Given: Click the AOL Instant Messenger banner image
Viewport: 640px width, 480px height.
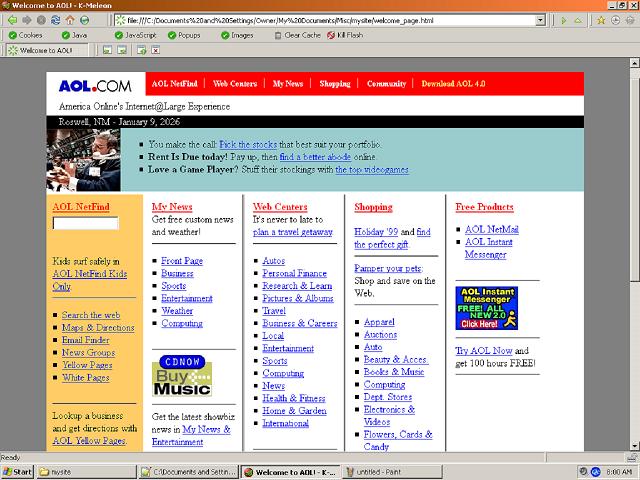Looking at the screenshot, I should click(487, 308).
